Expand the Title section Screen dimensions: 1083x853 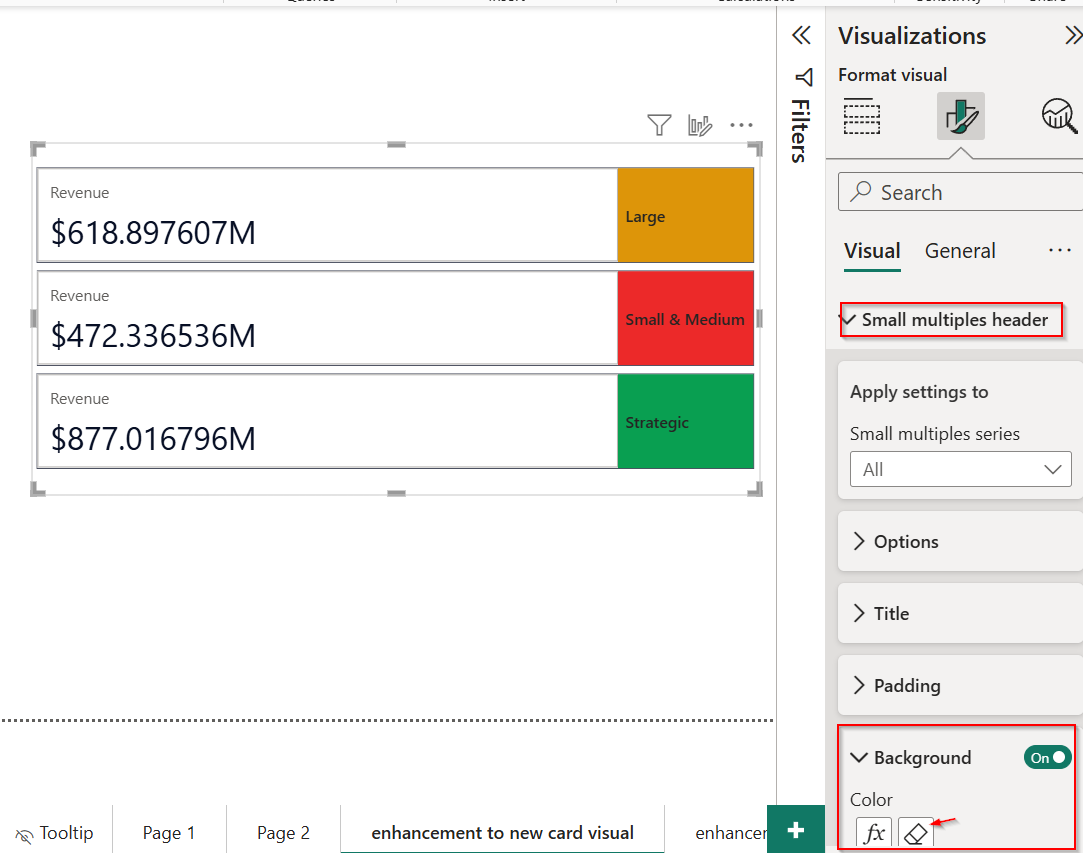(x=961, y=613)
